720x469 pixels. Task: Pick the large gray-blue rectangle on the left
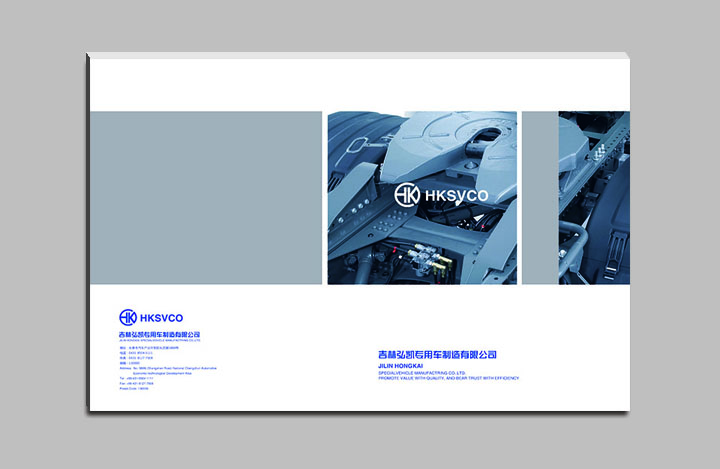click(x=206, y=197)
